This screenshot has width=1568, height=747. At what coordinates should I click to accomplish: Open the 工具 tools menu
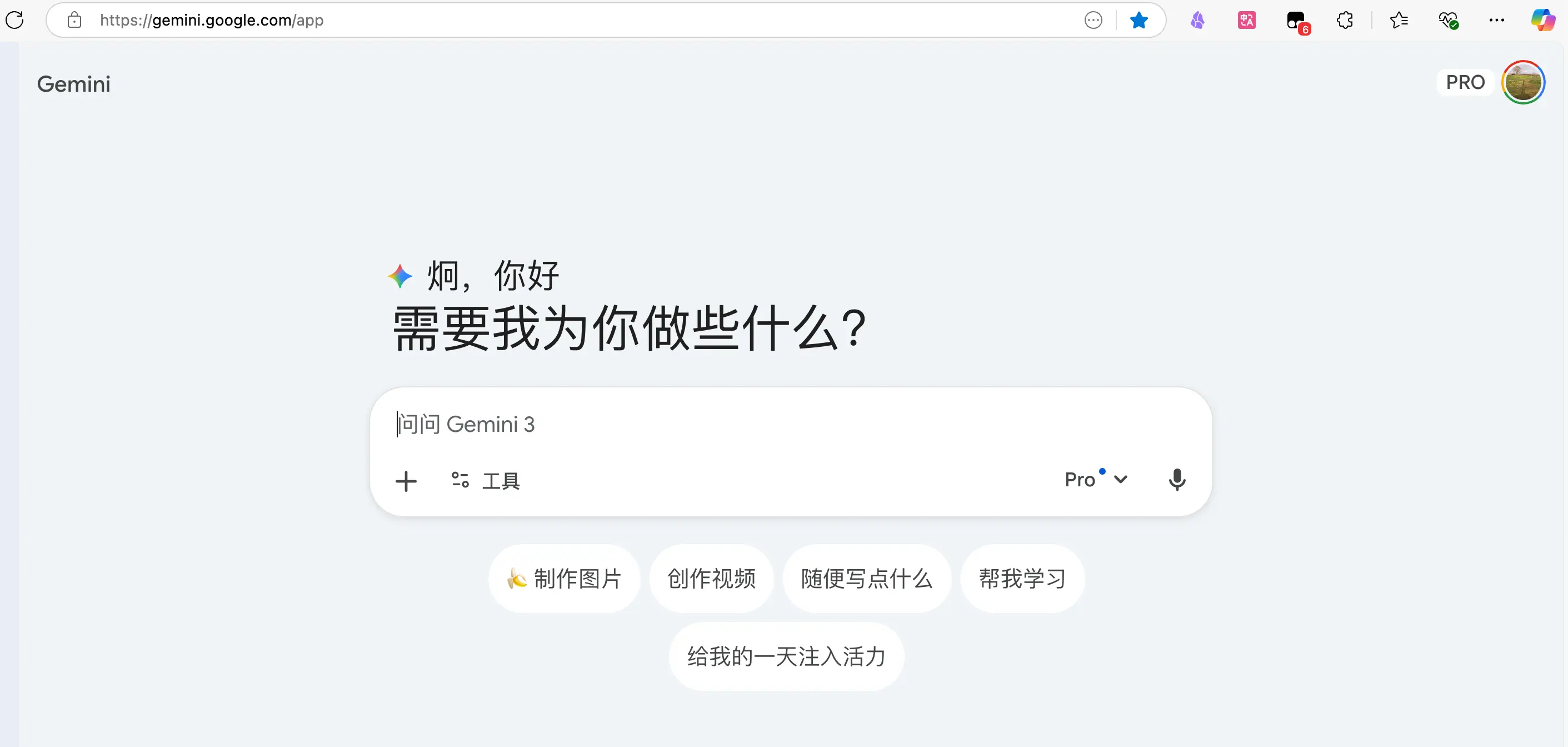[x=486, y=481]
